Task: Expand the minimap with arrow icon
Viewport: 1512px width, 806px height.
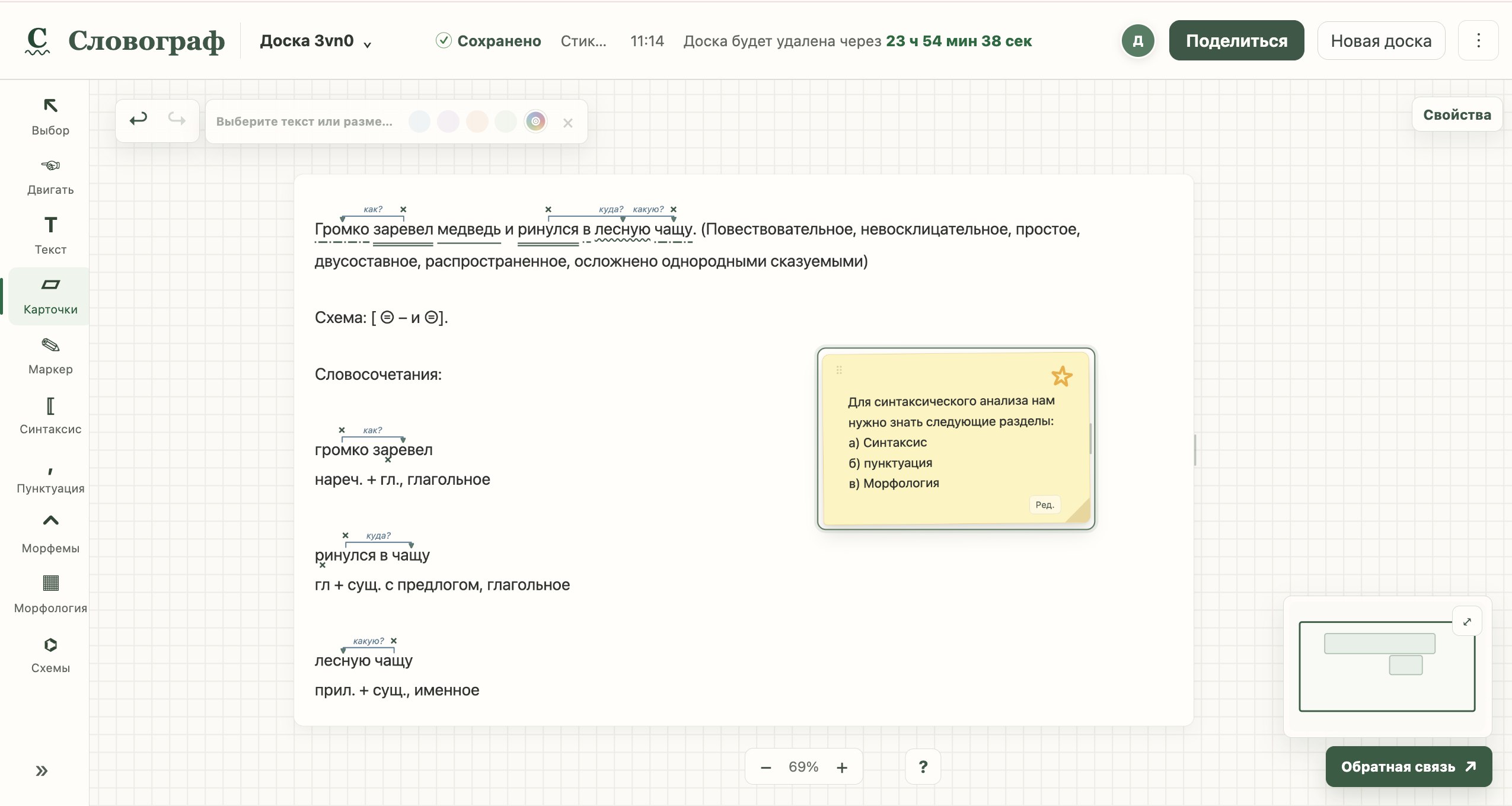Action: [1467, 622]
